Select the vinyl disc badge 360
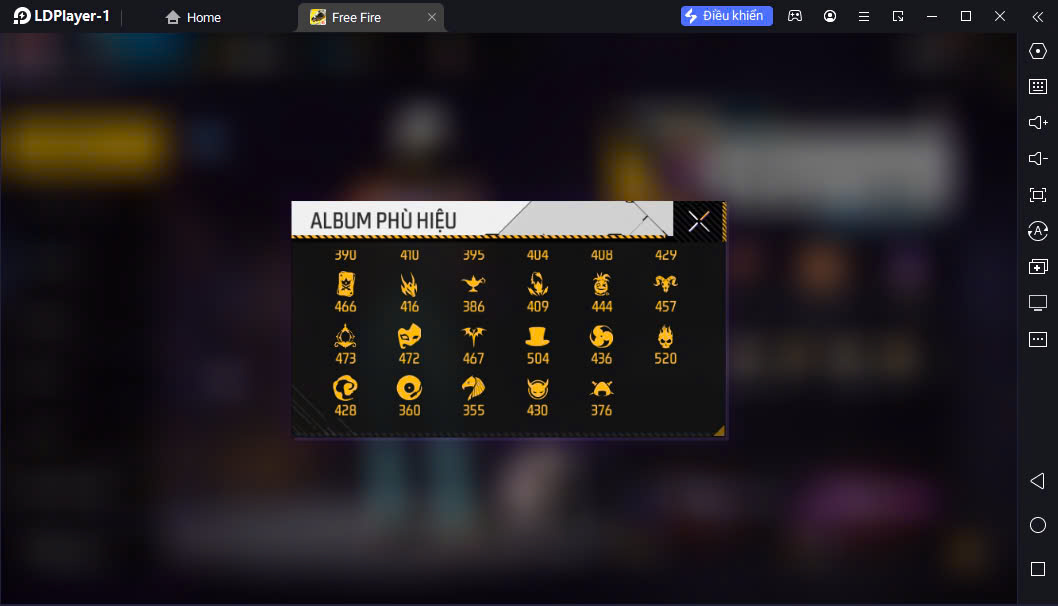 409,397
